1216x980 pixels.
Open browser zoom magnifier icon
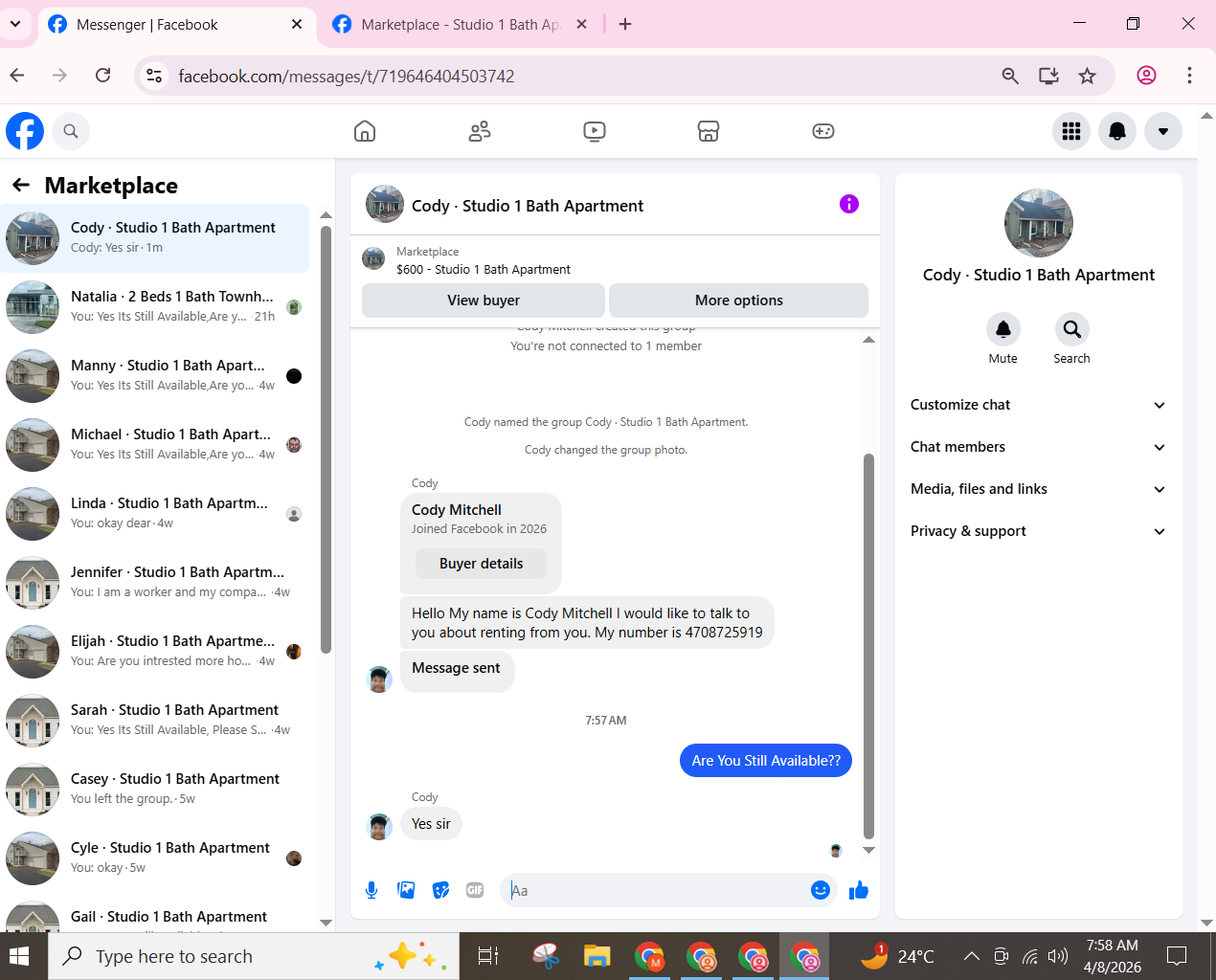point(1010,76)
